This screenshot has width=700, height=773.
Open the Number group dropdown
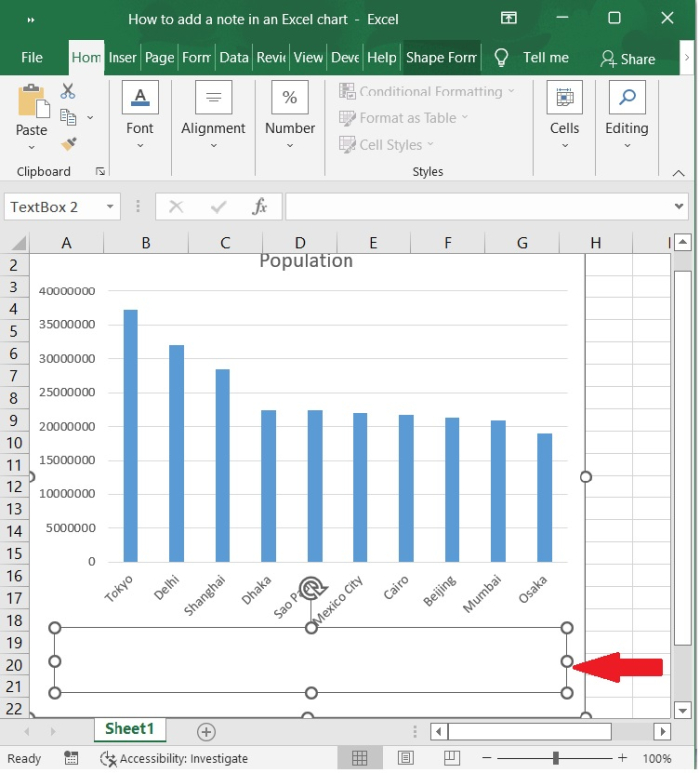click(290, 145)
